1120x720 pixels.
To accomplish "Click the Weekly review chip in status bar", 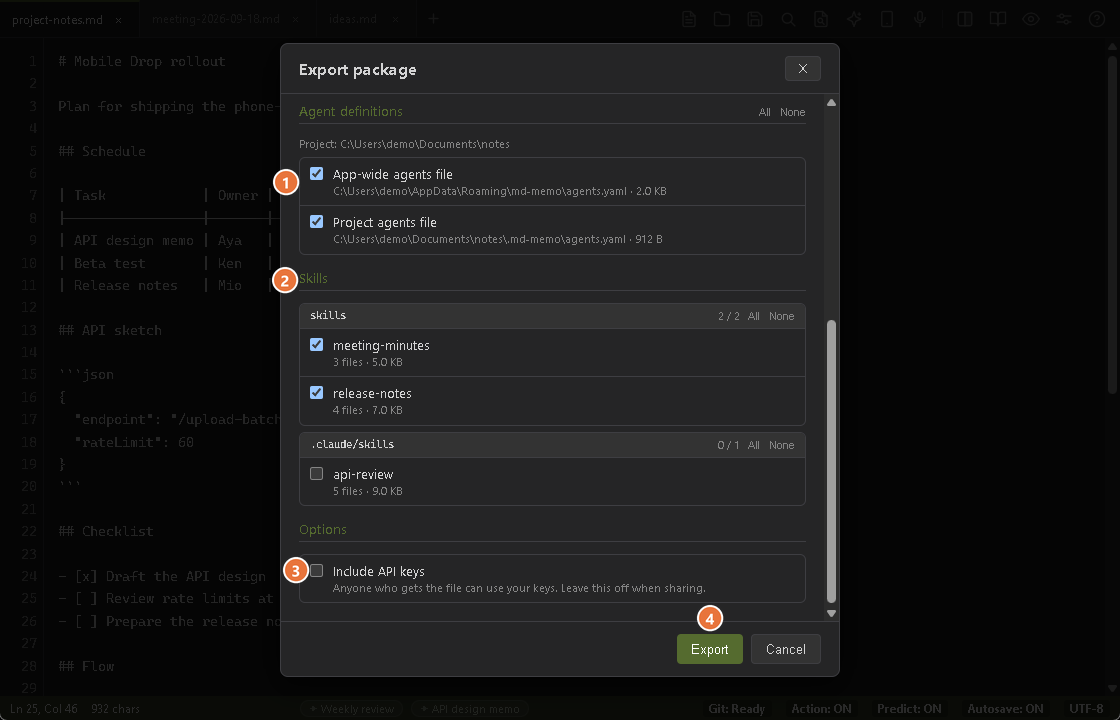I will (x=351, y=709).
